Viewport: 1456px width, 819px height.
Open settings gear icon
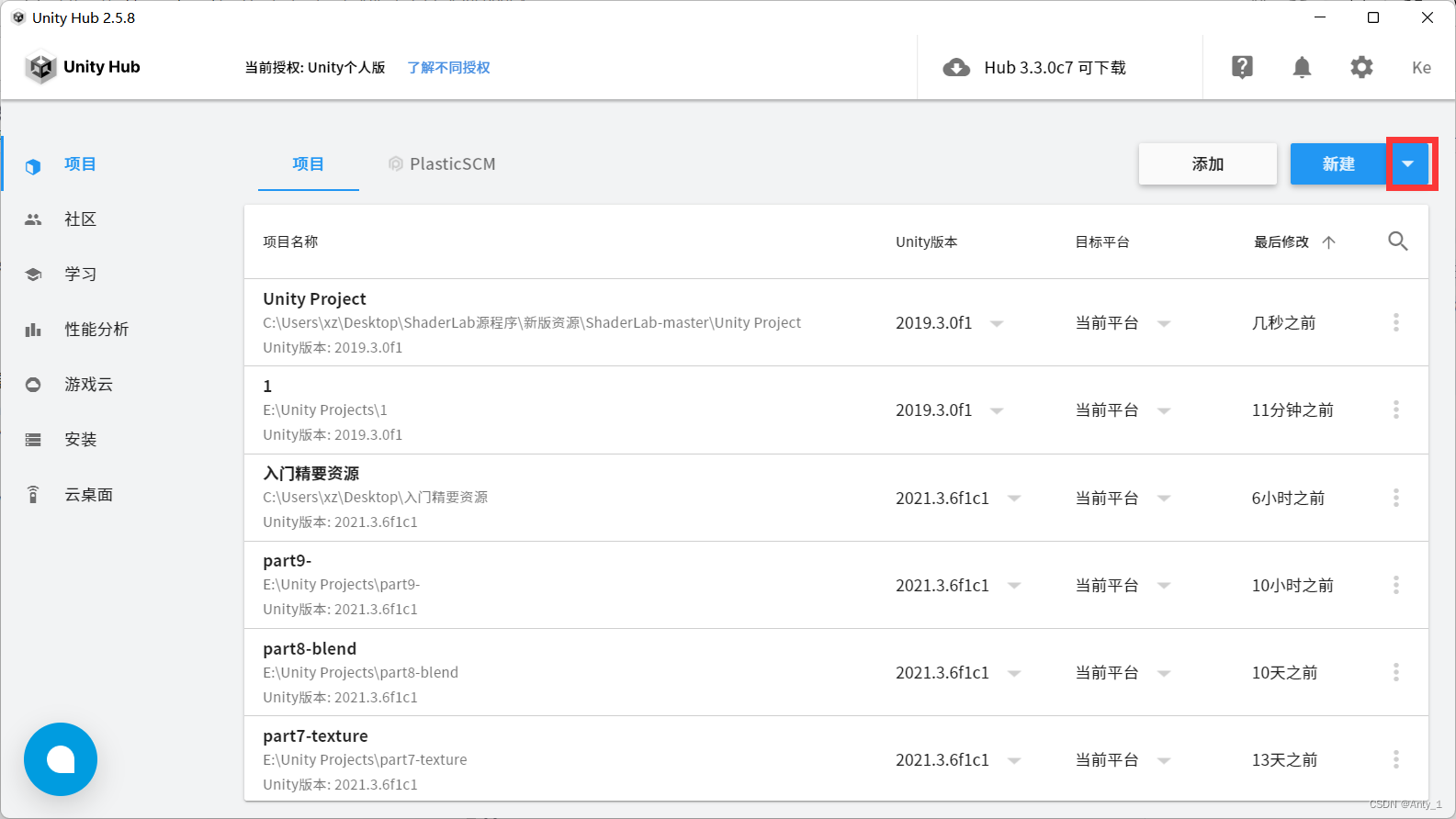click(x=1361, y=67)
